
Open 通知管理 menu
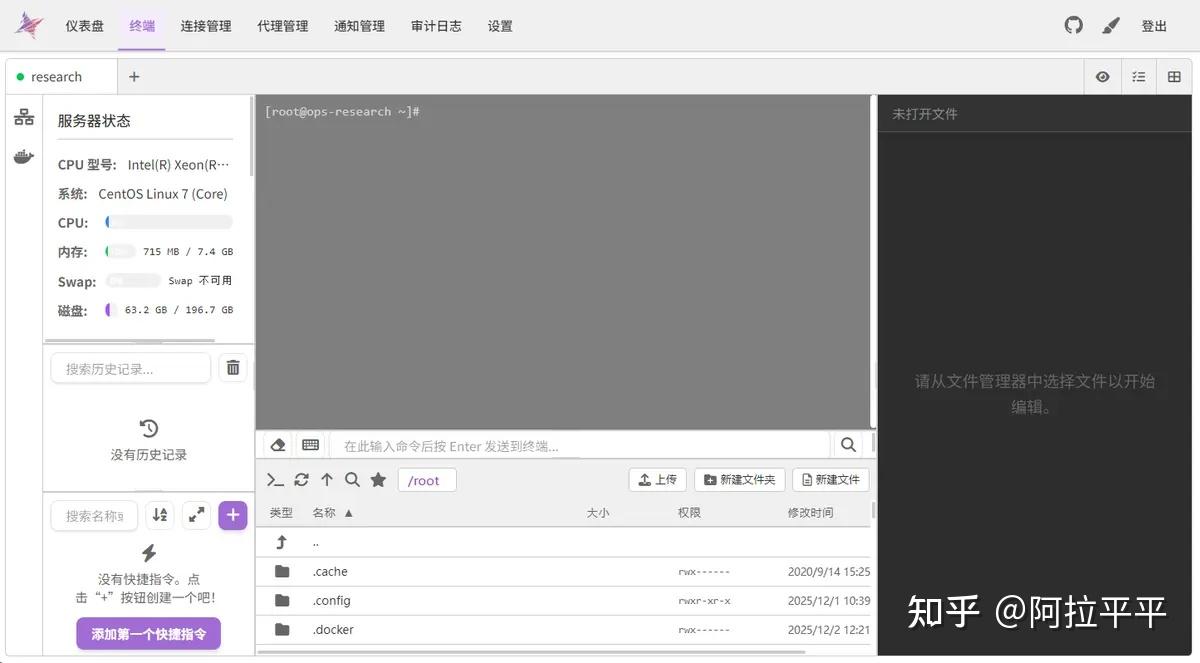point(359,26)
